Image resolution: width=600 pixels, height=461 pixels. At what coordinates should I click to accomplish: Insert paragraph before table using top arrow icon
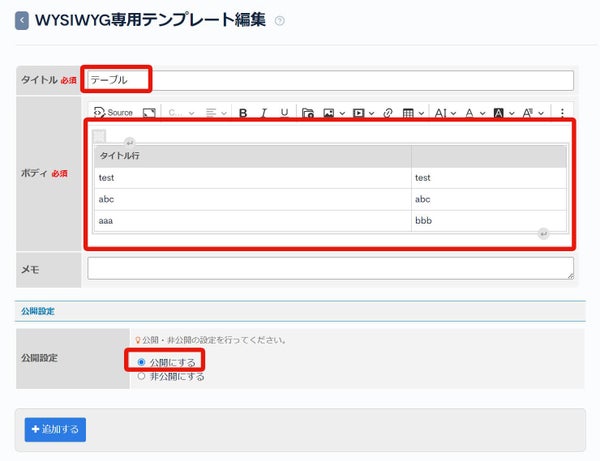pyautogui.click(x=130, y=143)
